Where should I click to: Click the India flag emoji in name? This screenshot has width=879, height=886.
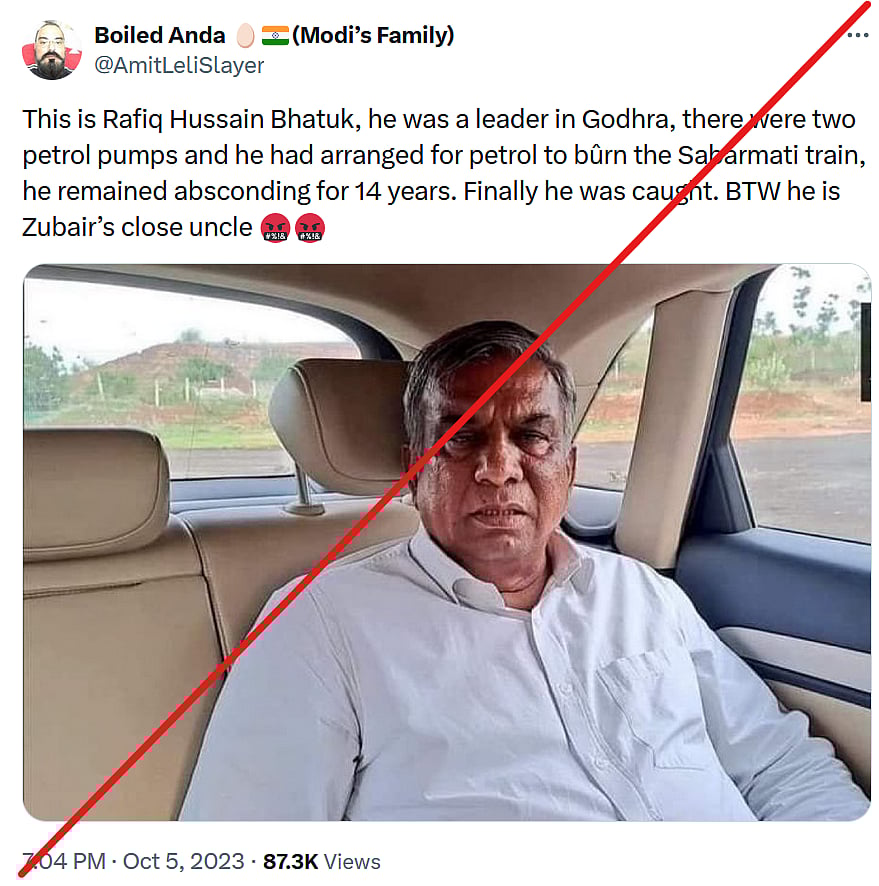coord(274,36)
